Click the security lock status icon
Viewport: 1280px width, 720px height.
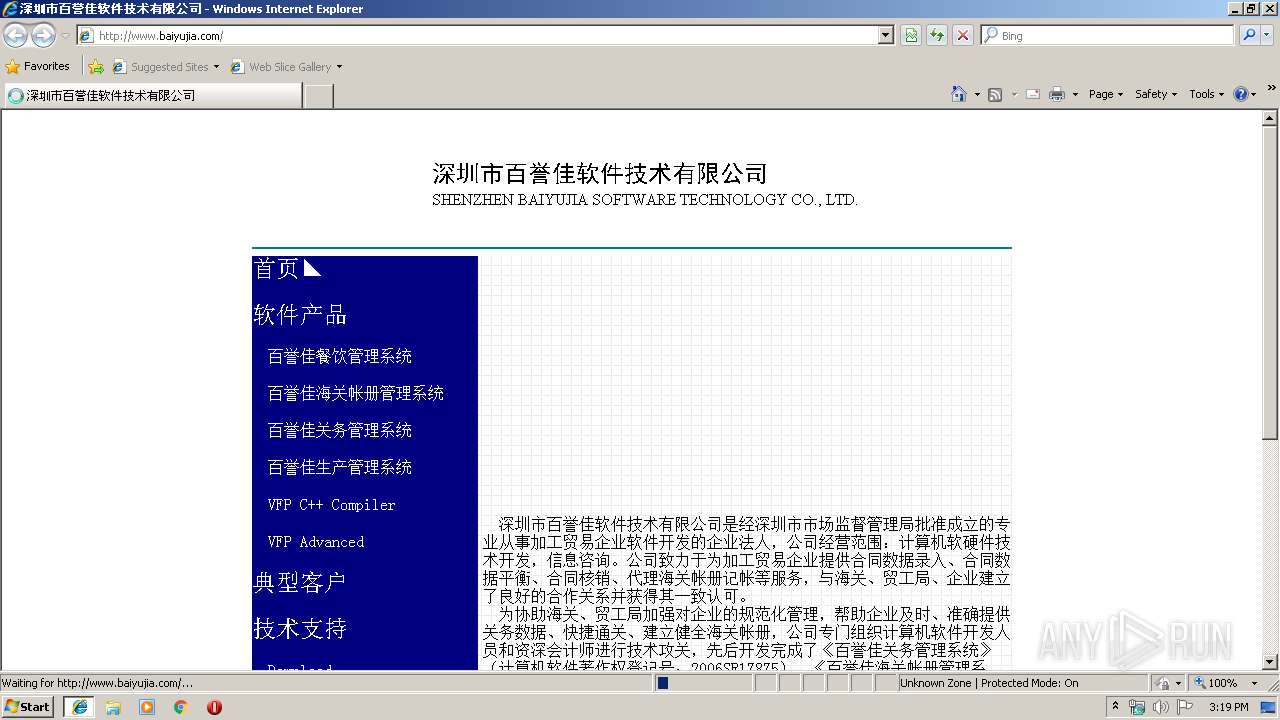point(1163,683)
